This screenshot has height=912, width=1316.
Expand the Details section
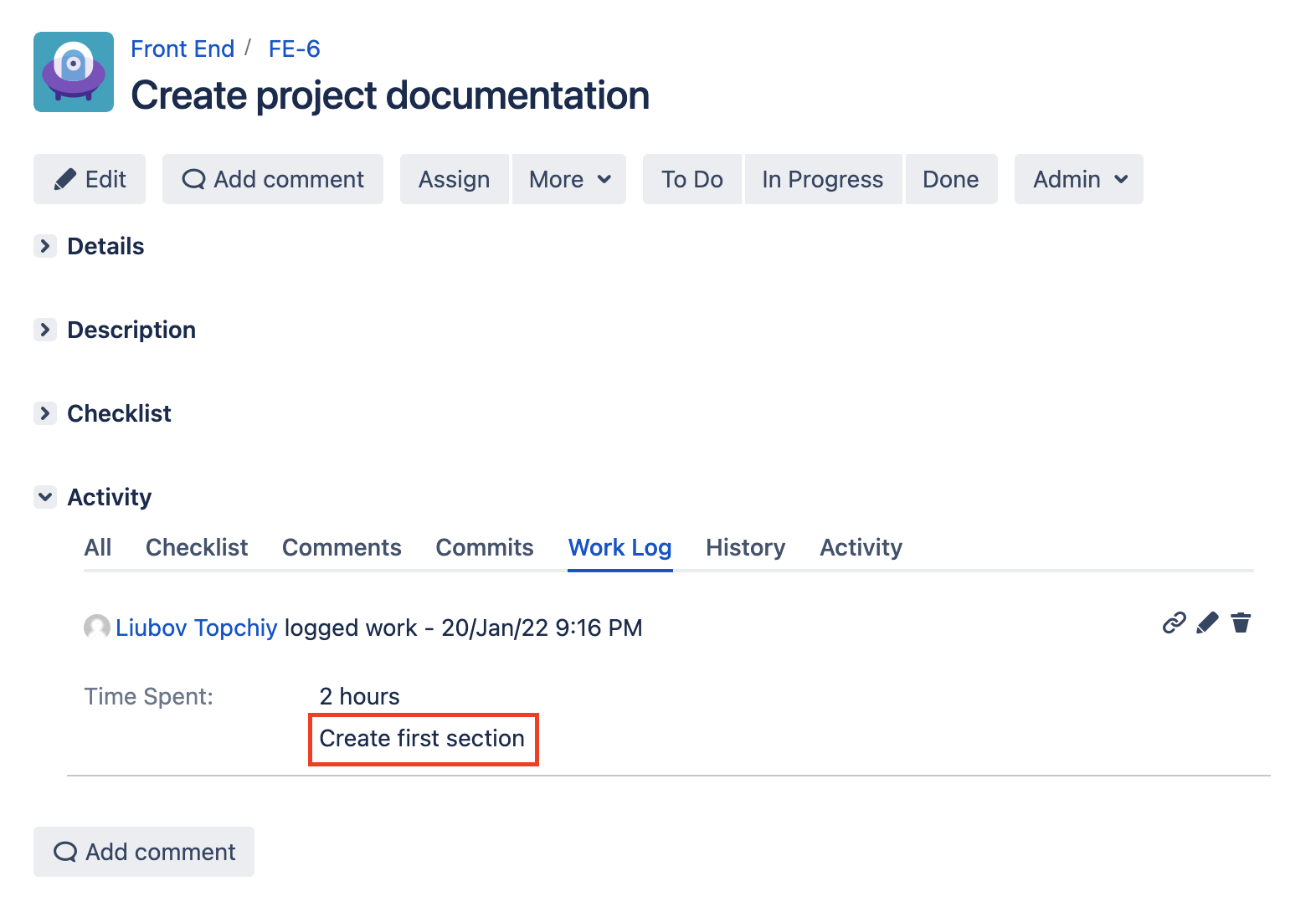click(x=45, y=246)
